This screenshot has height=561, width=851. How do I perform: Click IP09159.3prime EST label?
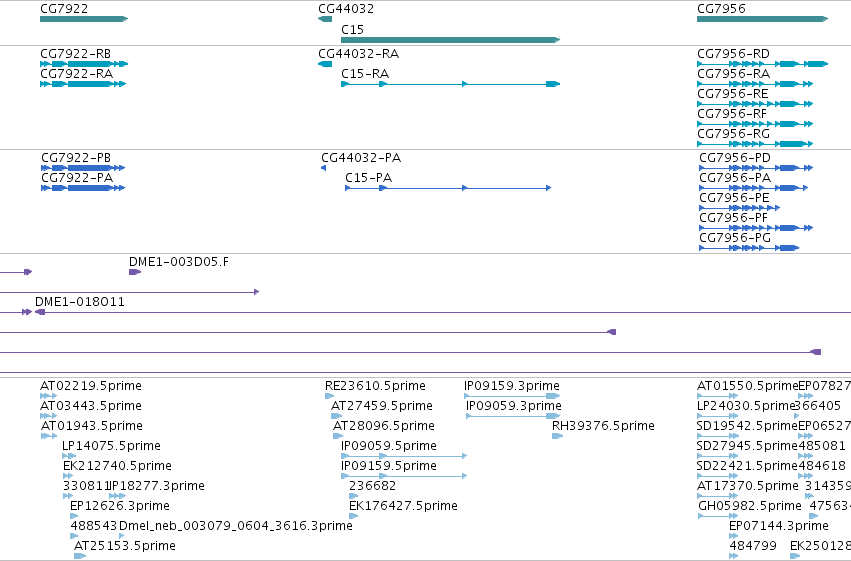pos(512,386)
